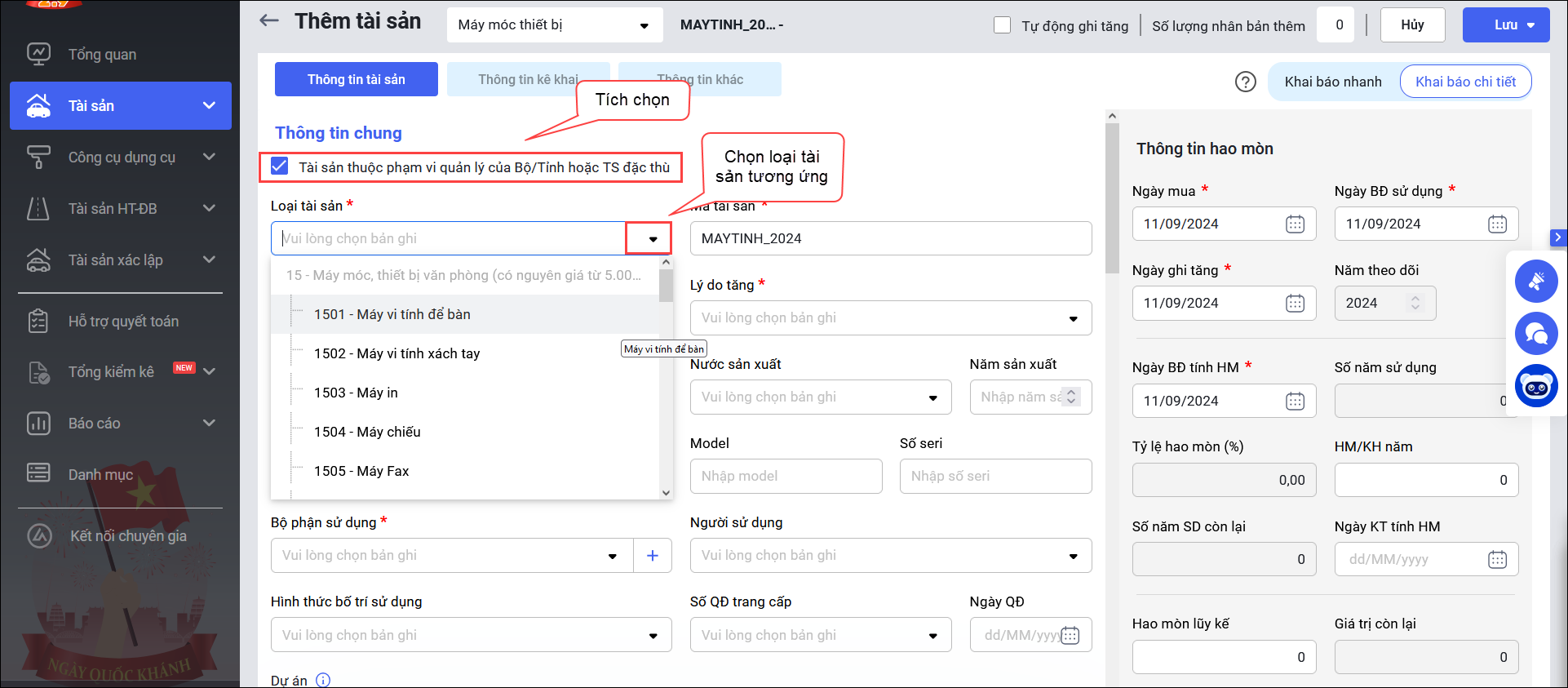This screenshot has height=688, width=1568.
Task: Expand the Công cụ dụng cụ chevron
Action: [x=210, y=157]
